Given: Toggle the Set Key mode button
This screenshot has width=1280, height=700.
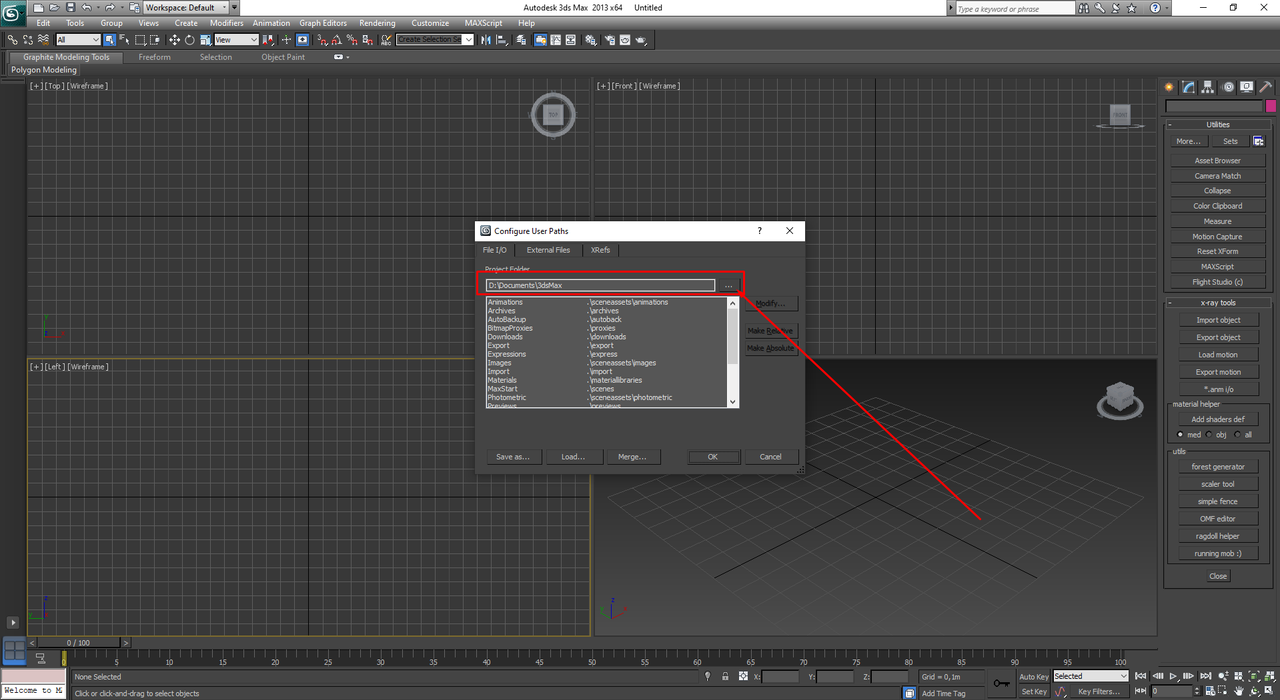Looking at the screenshot, I should pyautogui.click(x=1034, y=691).
